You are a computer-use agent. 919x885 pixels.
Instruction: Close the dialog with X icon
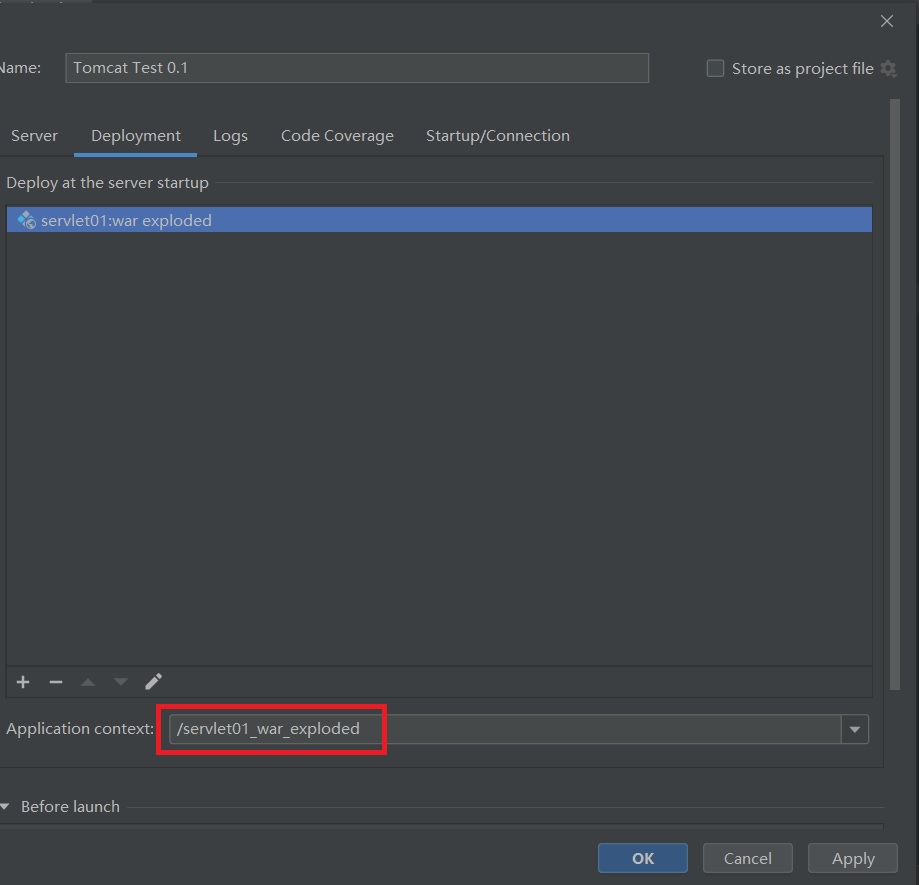(x=886, y=21)
